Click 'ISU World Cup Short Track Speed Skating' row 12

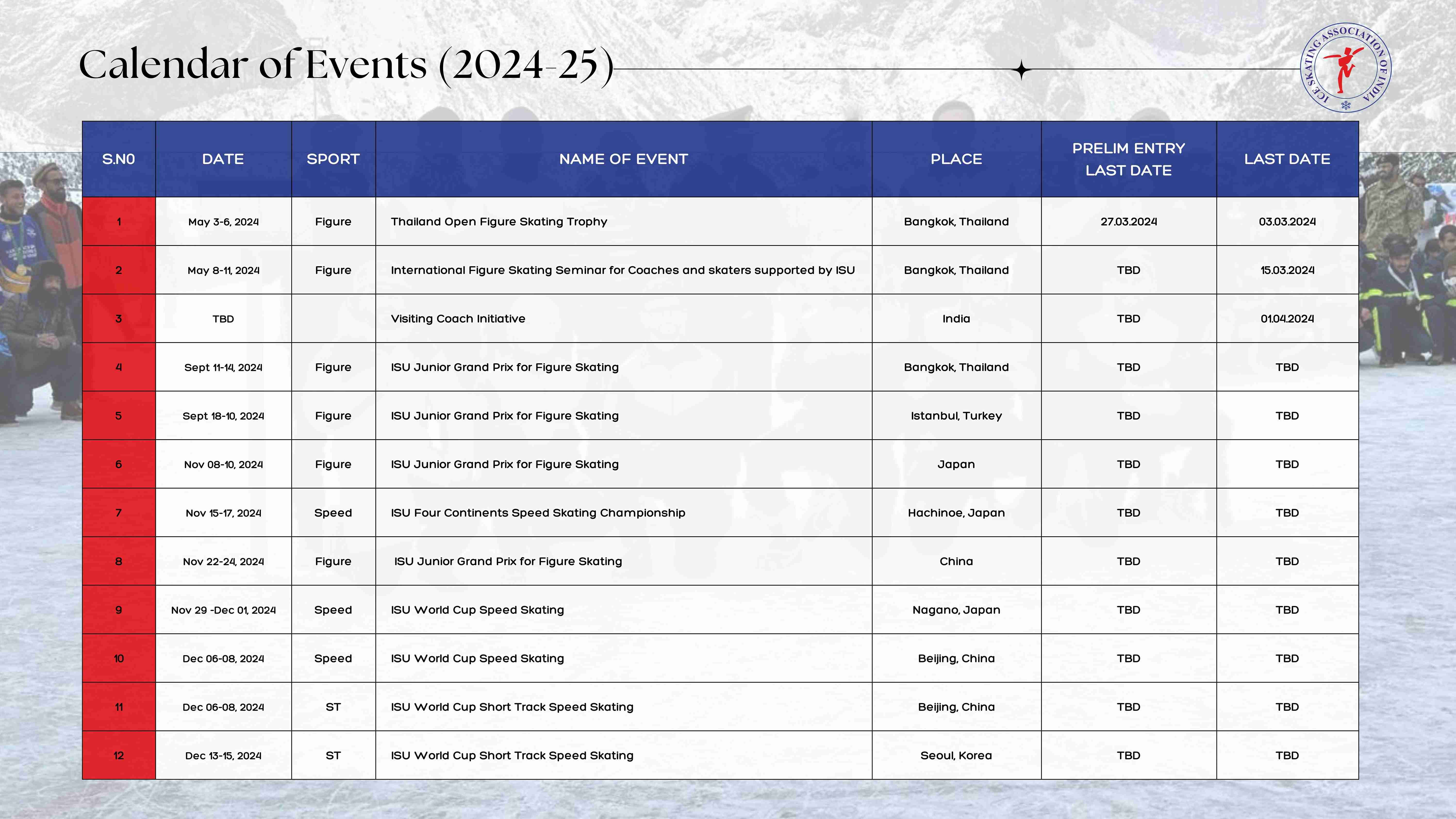tap(512, 756)
